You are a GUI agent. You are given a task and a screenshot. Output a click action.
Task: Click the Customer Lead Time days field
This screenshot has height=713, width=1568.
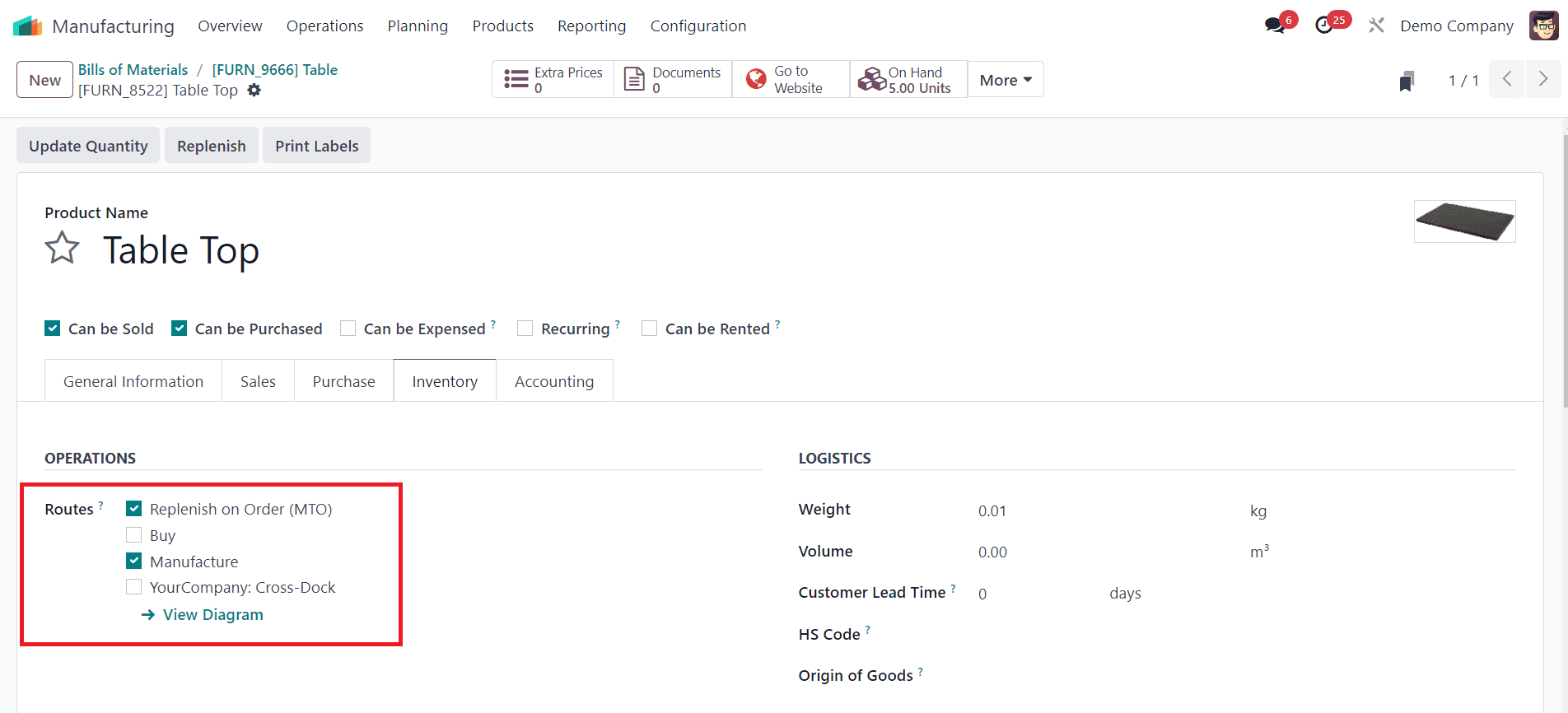[1036, 594]
